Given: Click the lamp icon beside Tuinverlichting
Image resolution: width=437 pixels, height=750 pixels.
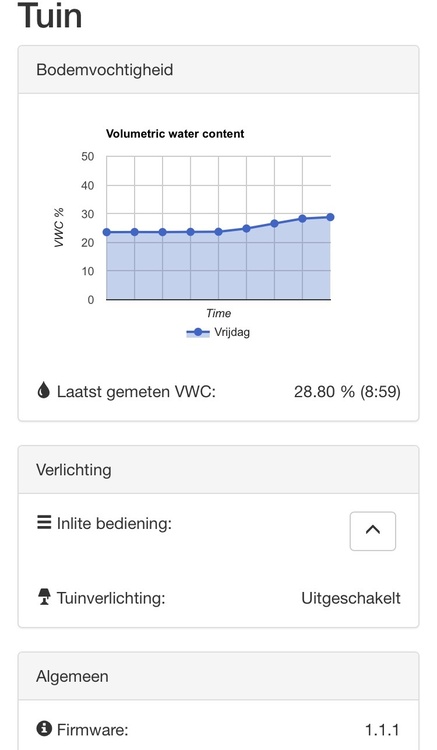Looking at the screenshot, I should click(44, 597).
